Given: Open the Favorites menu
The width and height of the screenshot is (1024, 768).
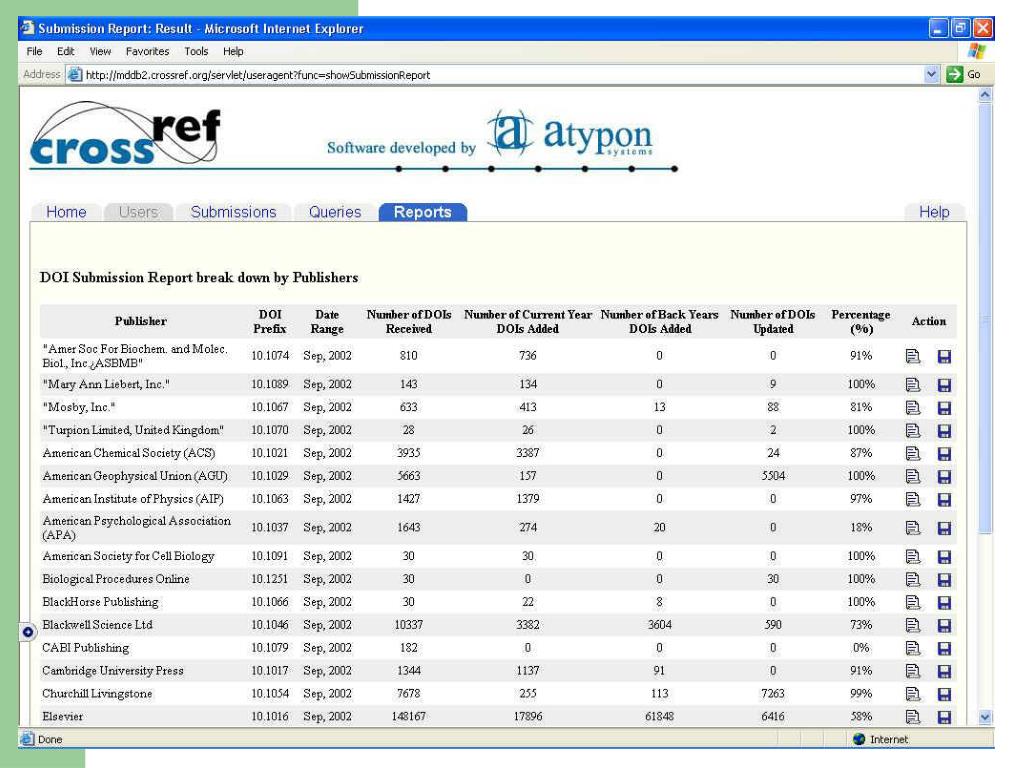Looking at the screenshot, I should (x=147, y=51).
